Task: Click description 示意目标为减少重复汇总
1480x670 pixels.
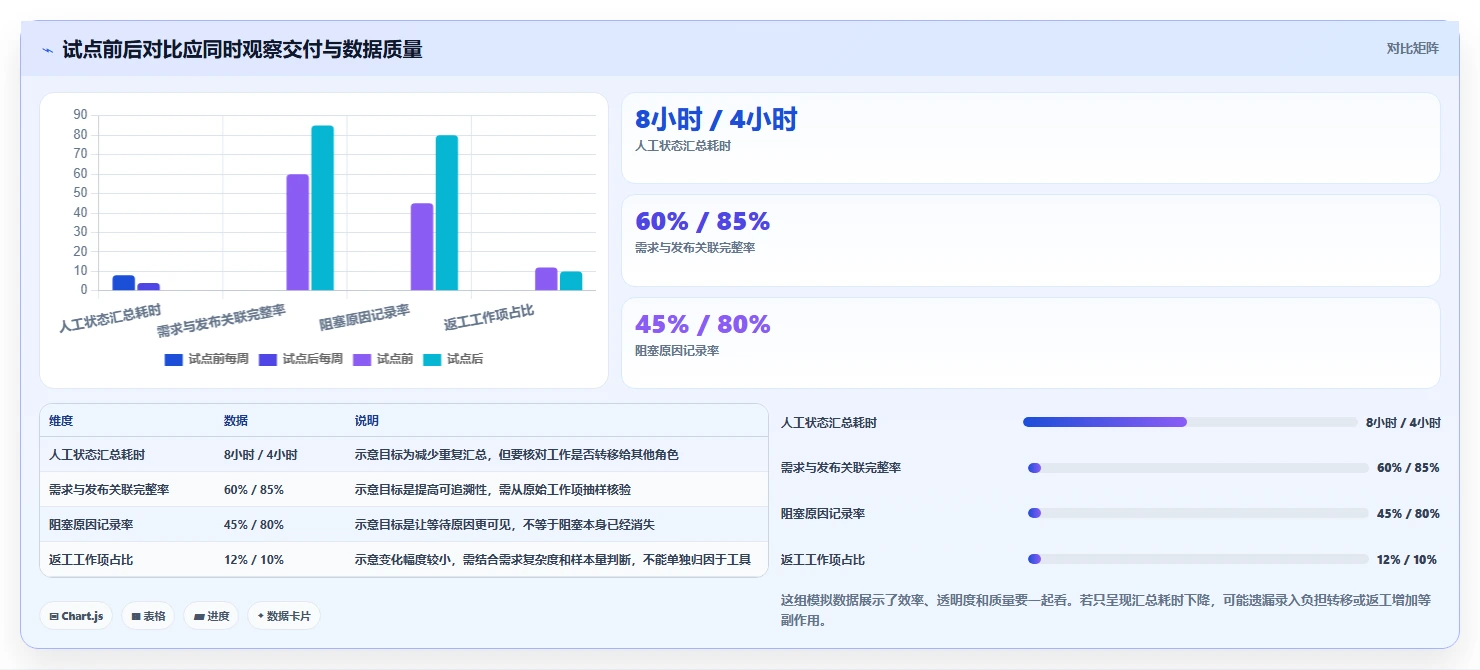Action: tap(517, 455)
